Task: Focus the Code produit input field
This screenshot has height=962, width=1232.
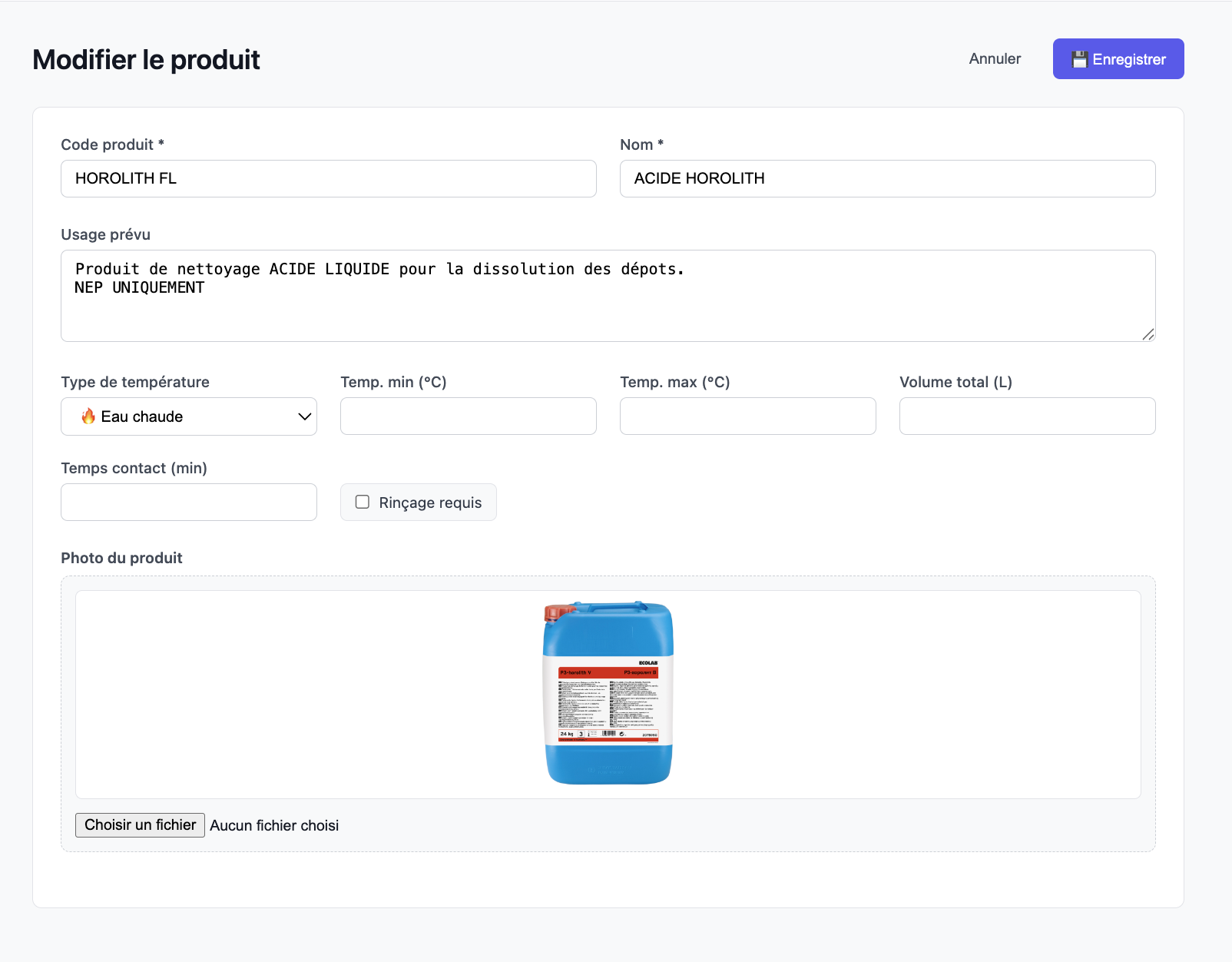Action: (329, 179)
